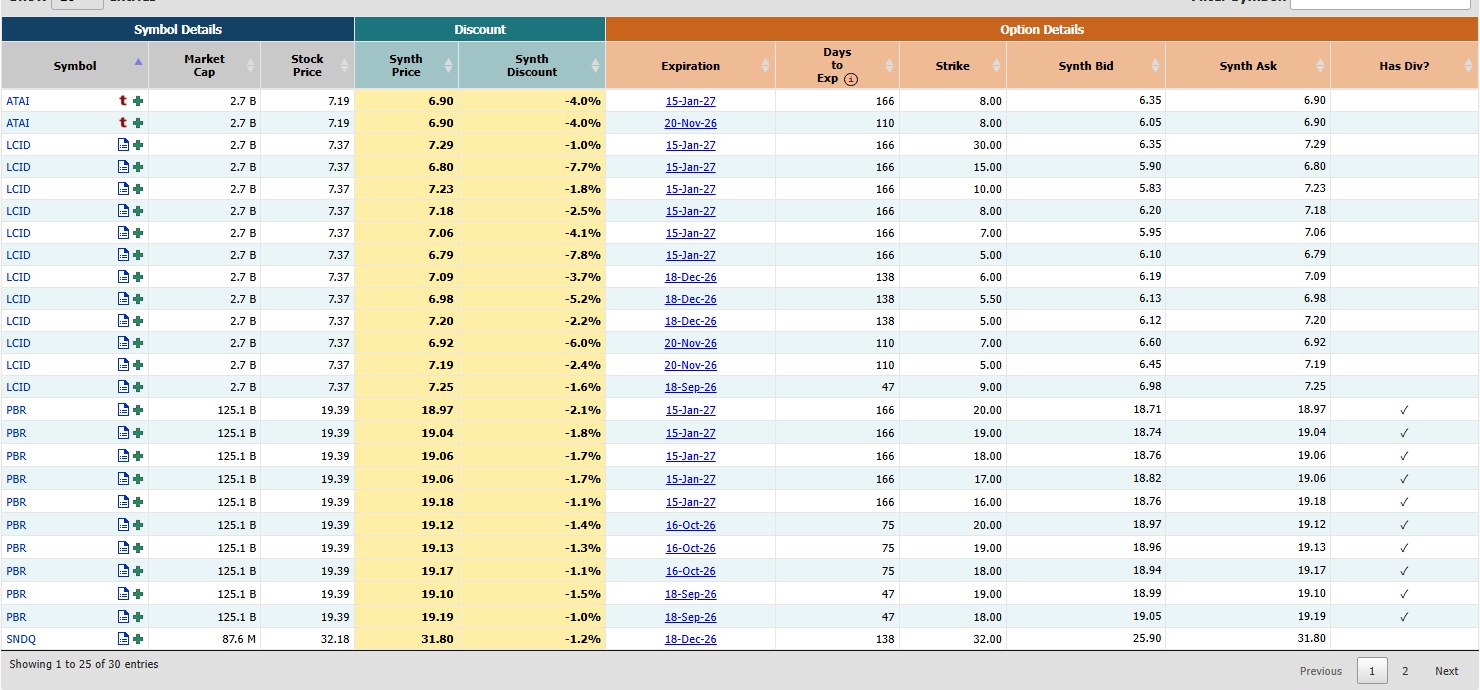
Task: Click the Next pagination button
Action: point(1447,671)
